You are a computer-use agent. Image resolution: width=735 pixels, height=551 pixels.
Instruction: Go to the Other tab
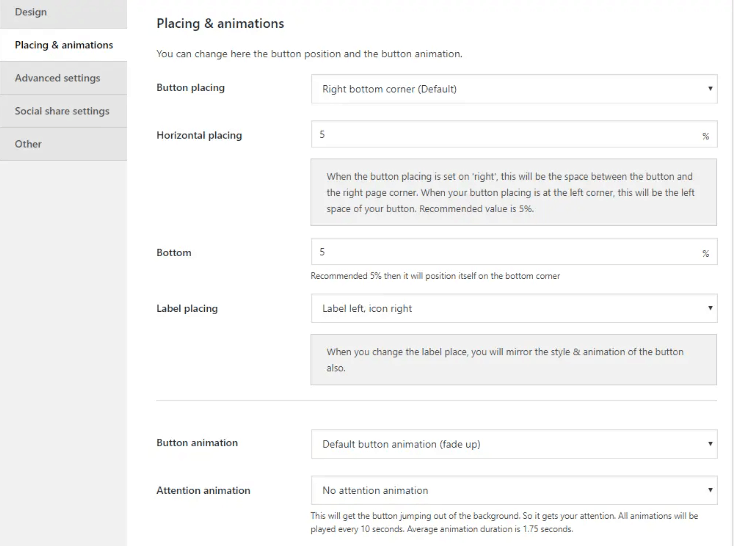point(63,144)
